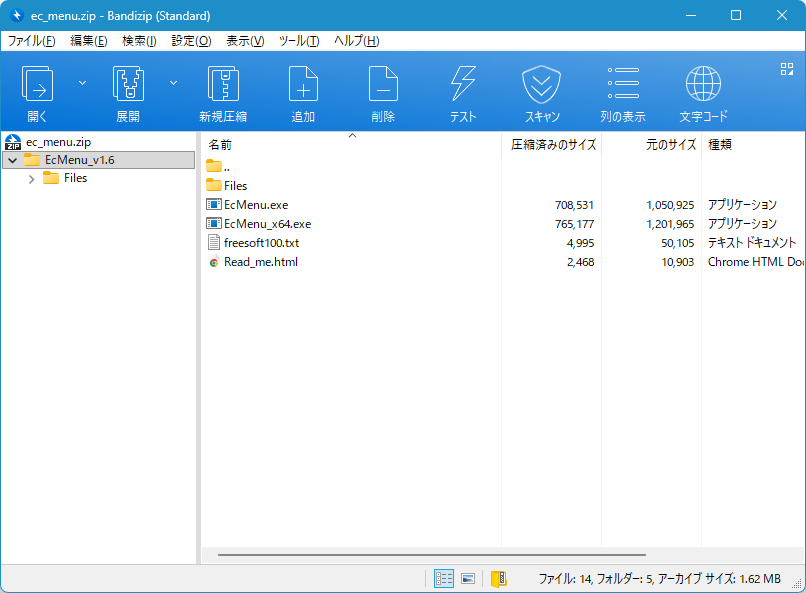Click the Delete (削除) file icon

point(383,84)
